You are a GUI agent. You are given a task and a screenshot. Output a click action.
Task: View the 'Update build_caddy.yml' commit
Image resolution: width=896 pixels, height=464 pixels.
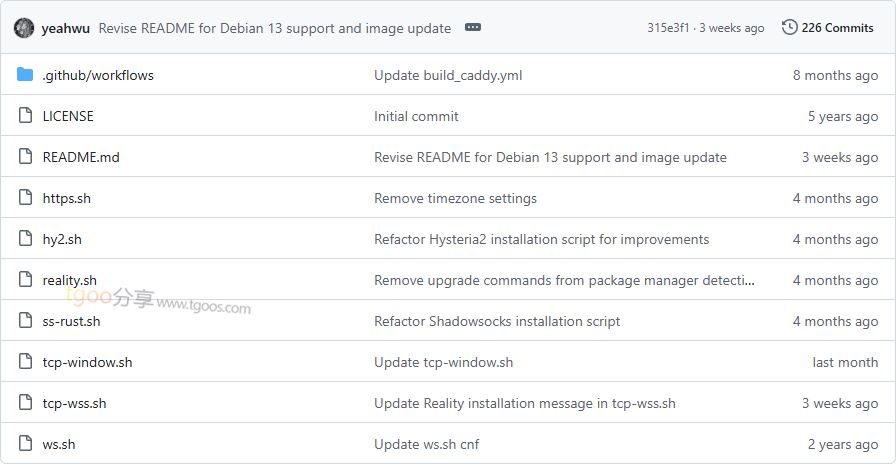click(x=448, y=75)
